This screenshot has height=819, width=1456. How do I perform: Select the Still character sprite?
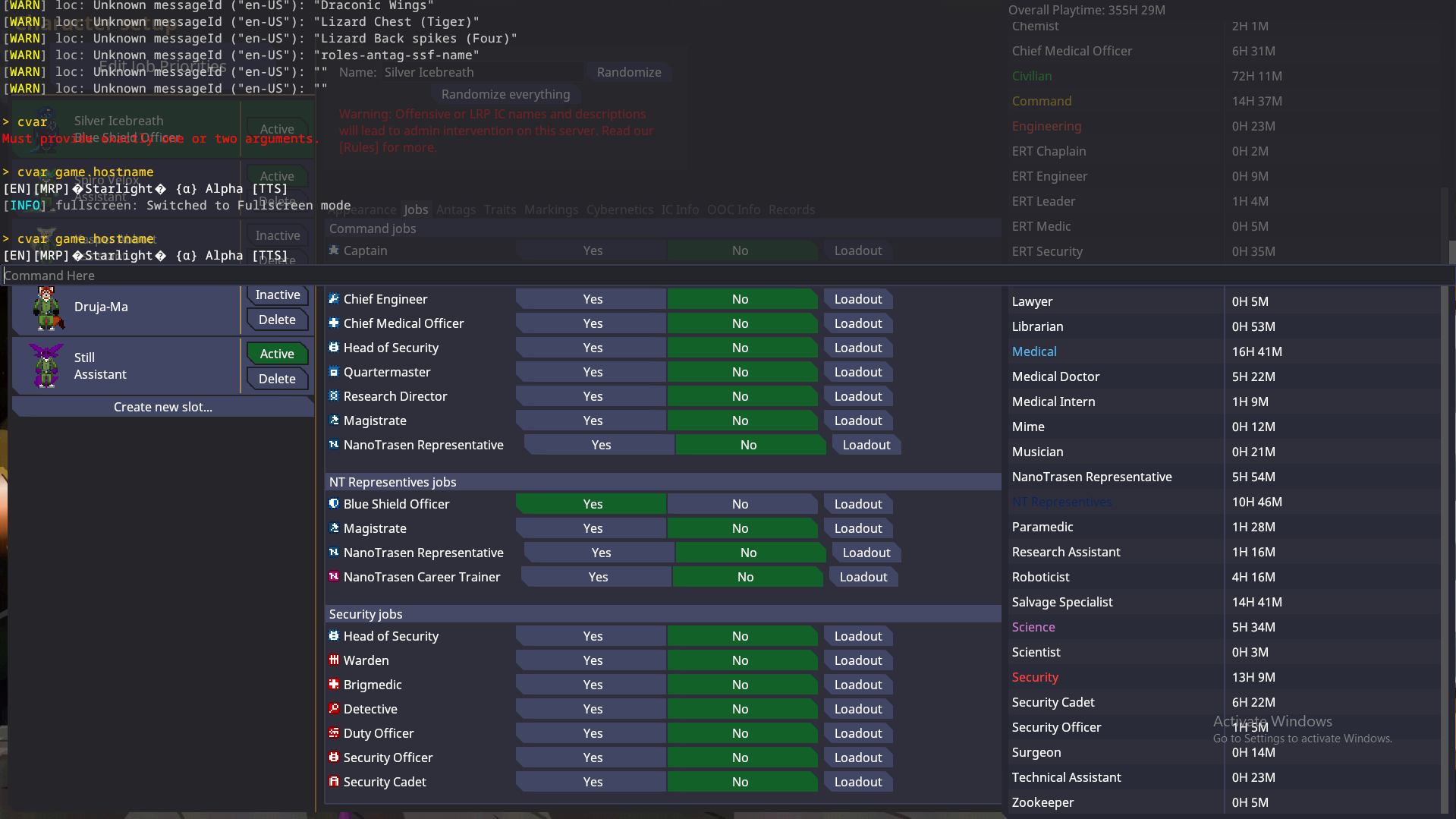click(x=46, y=365)
